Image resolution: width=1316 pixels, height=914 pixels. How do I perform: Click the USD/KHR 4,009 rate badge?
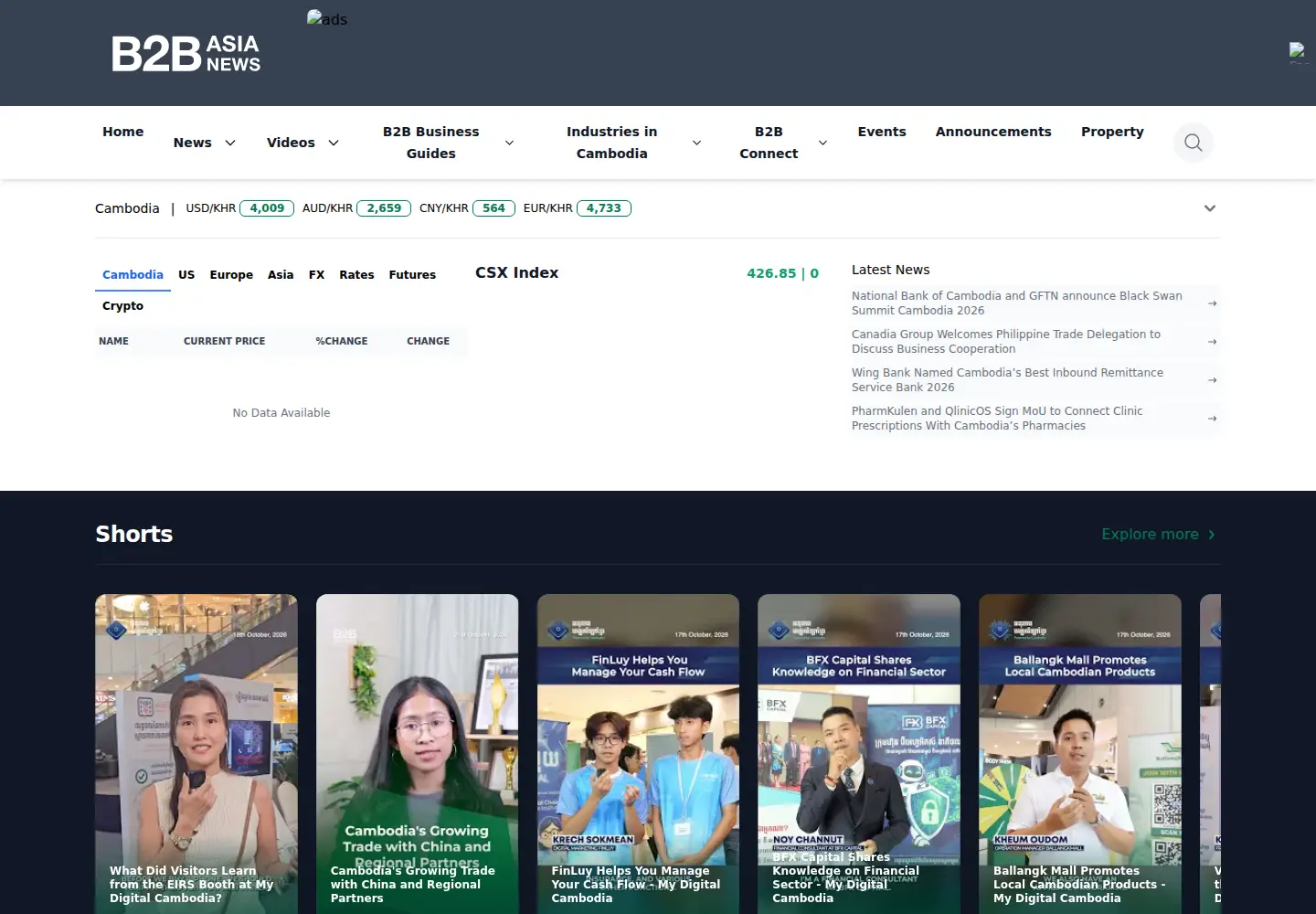click(x=267, y=208)
